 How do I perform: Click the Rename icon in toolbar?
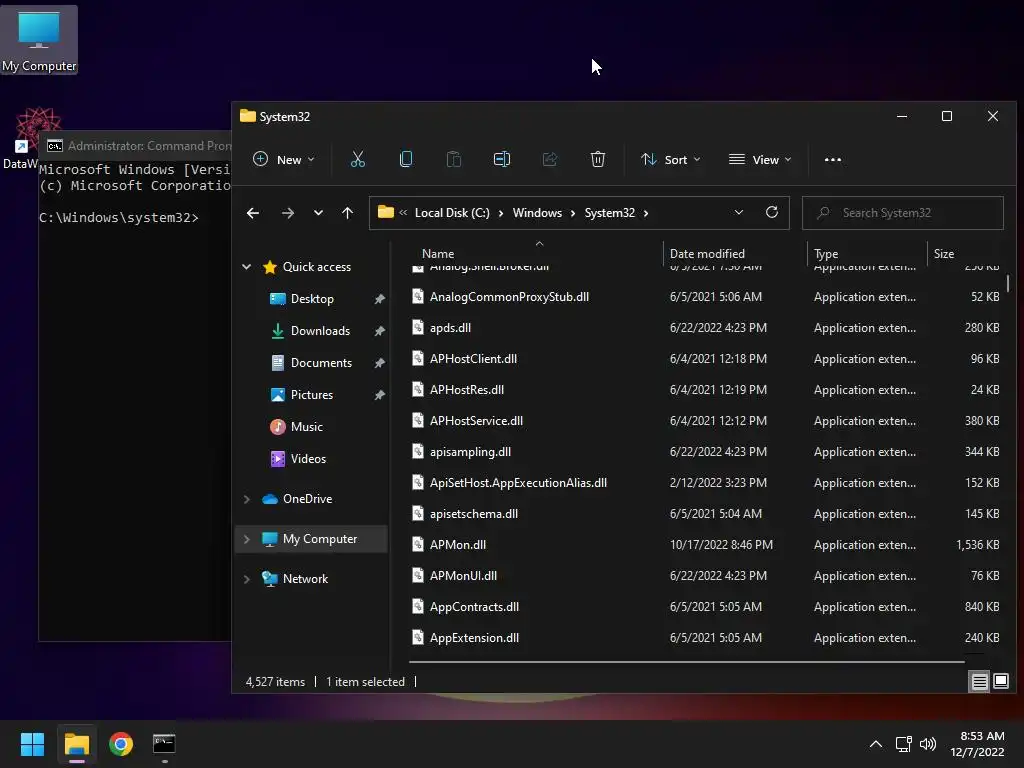[502, 159]
